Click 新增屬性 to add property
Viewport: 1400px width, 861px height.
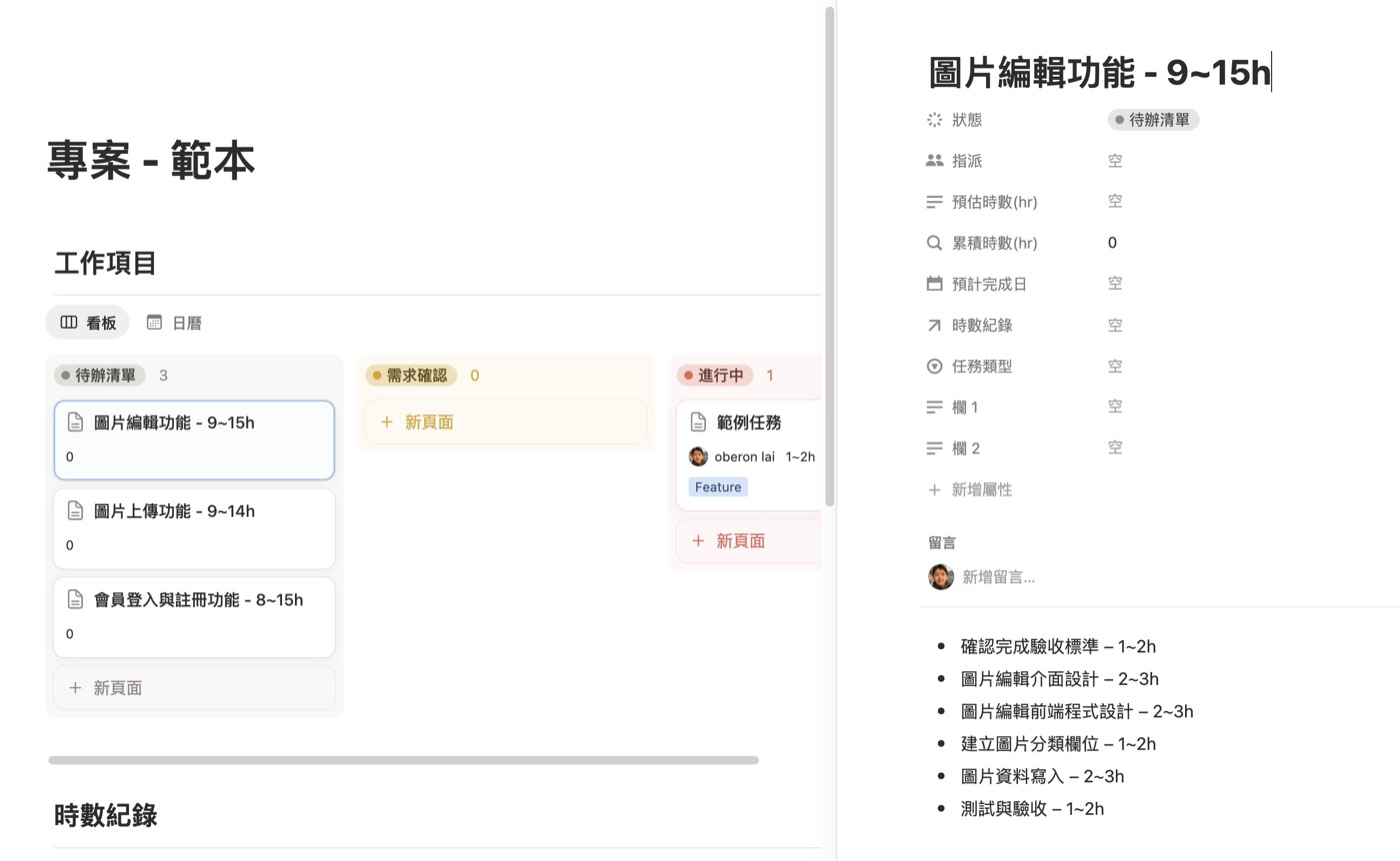click(970, 490)
